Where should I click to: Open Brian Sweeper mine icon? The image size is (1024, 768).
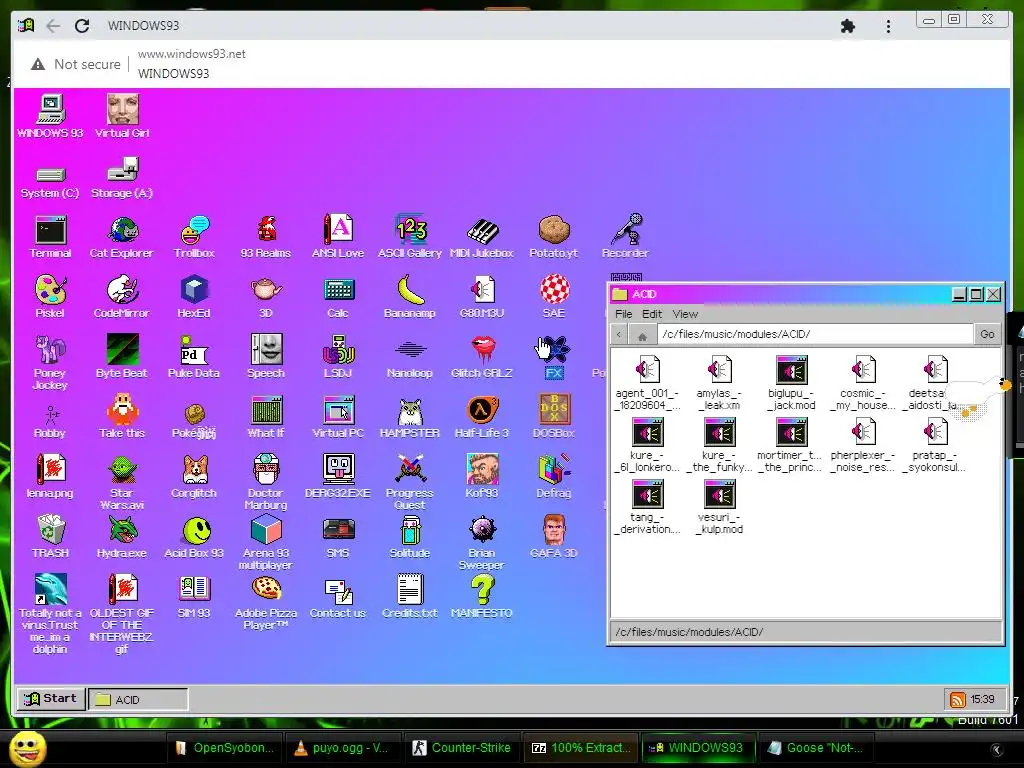(482, 543)
